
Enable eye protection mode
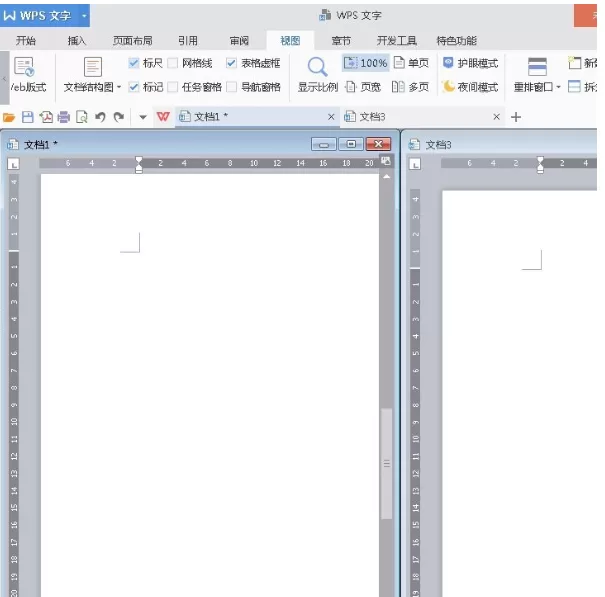pos(470,63)
